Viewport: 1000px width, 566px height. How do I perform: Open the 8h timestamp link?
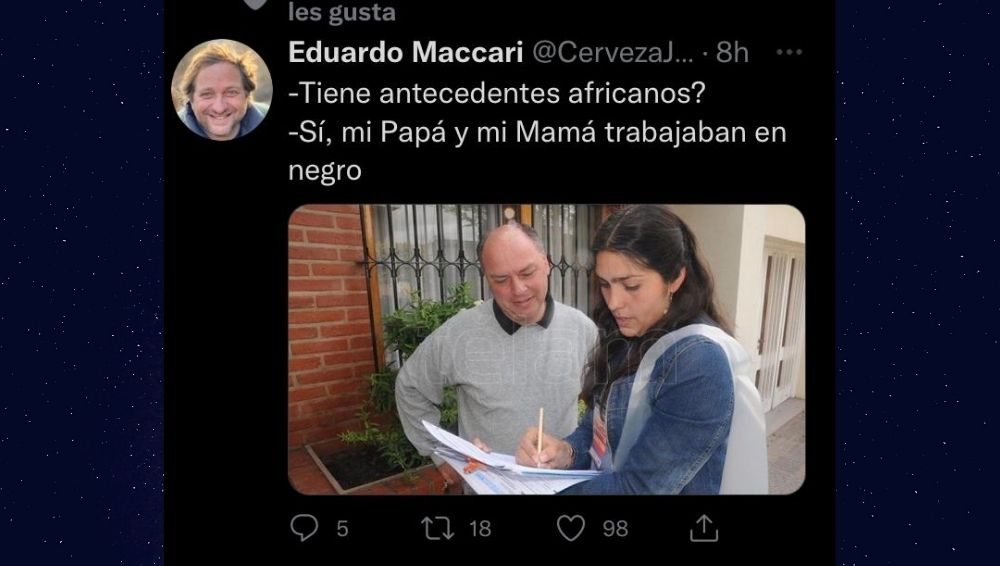click(x=732, y=52)
